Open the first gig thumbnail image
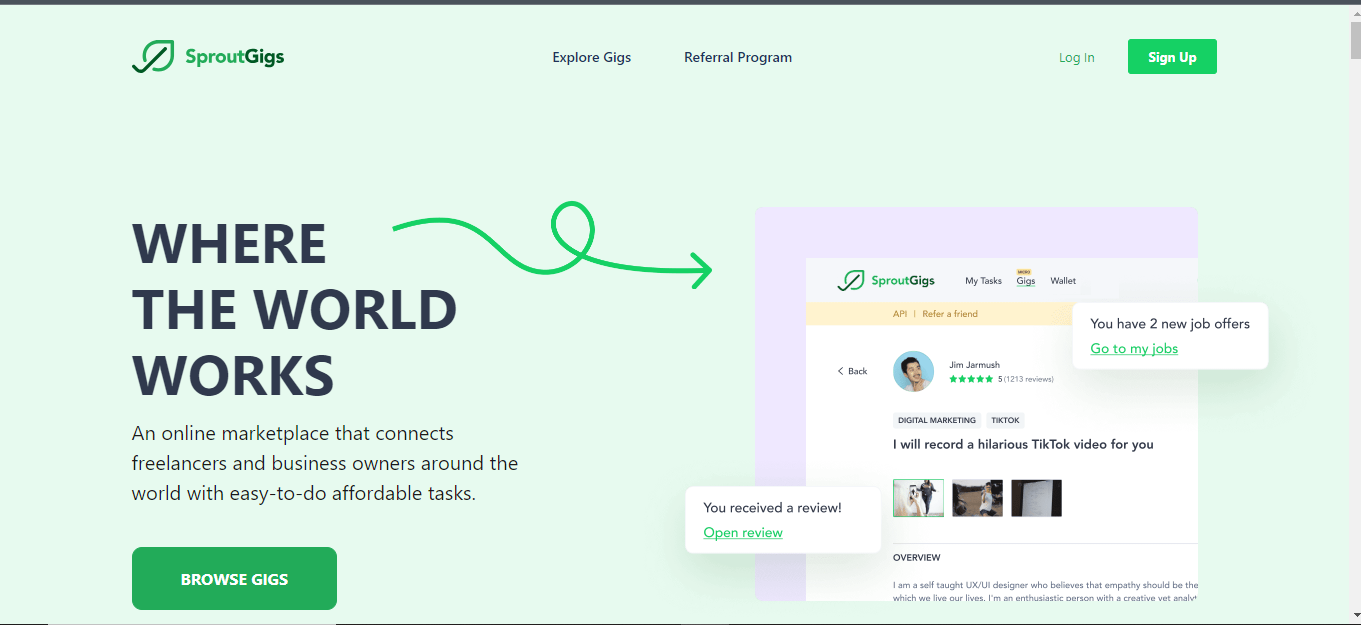 tap(918, 498)
